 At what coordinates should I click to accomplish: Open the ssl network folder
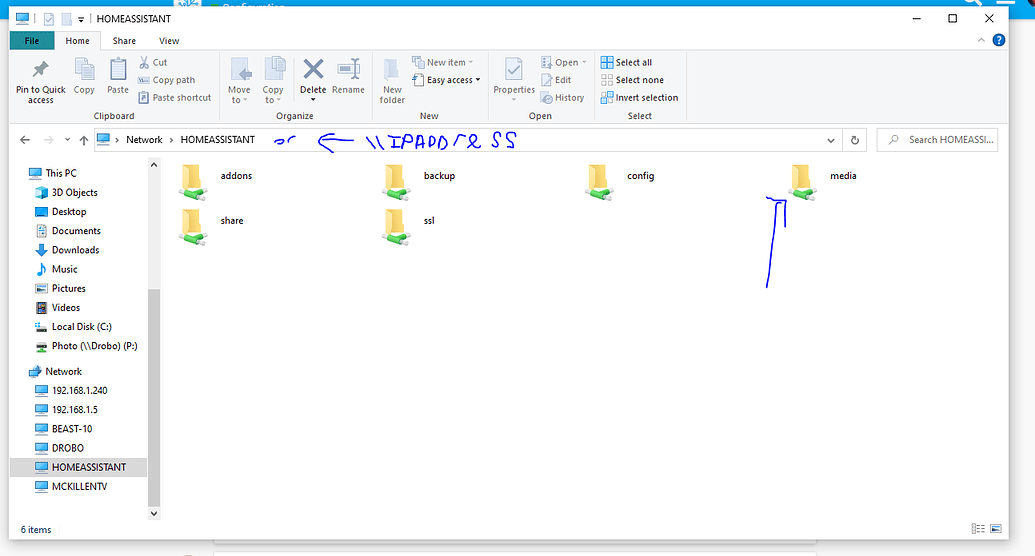tap(408, 226)
